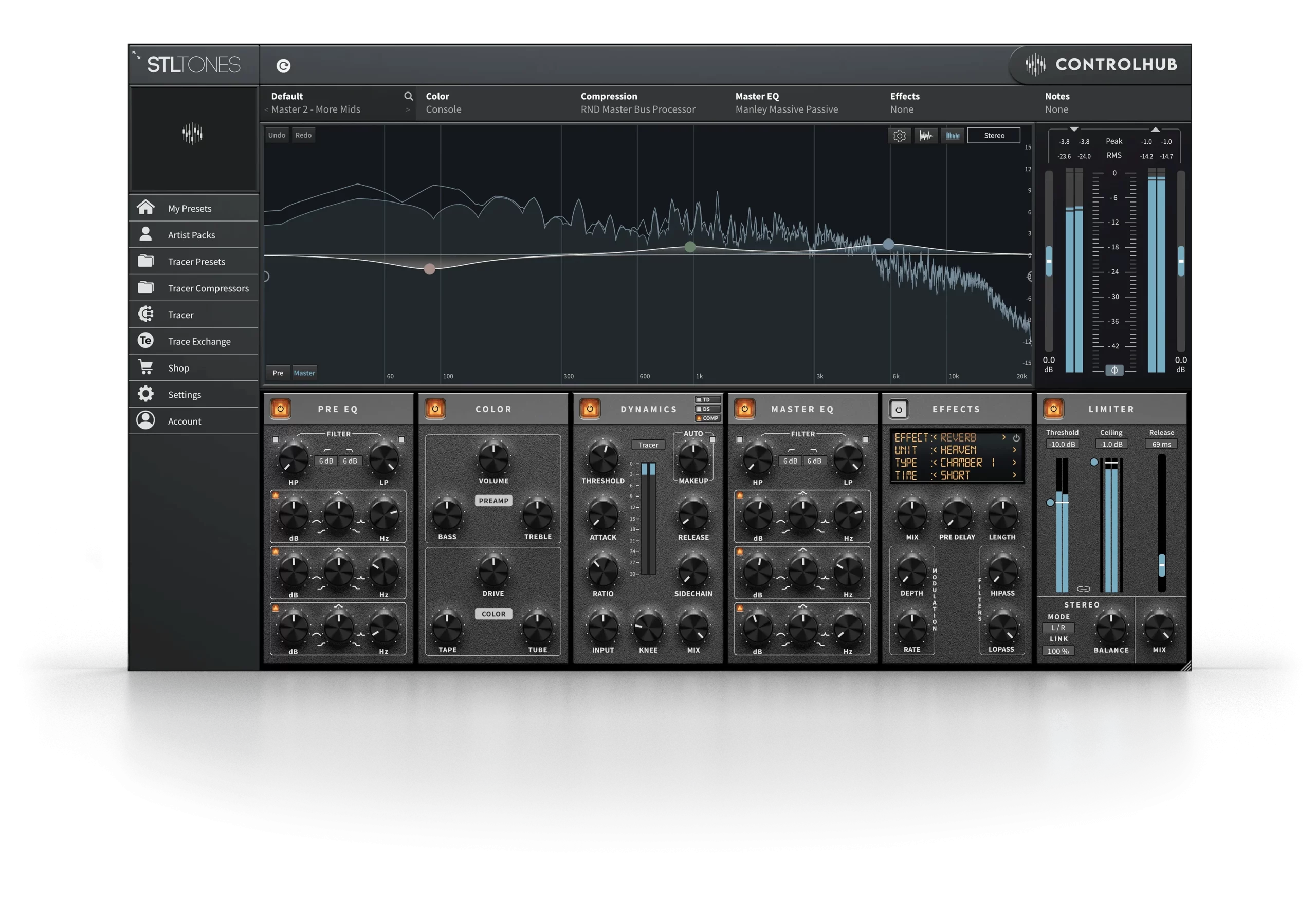Click the ControlHub logo icon
1316x901 pixels.
[1035, 65]
